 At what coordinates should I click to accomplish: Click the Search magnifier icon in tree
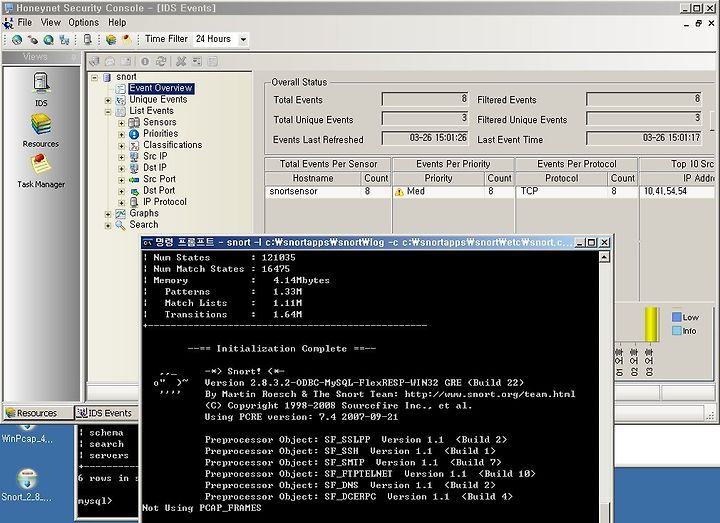(120, 225)
